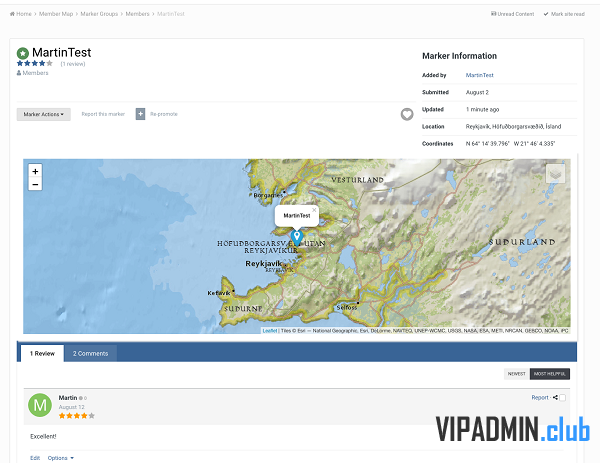Switch to the 2 Comments tab

pos(90,354)
